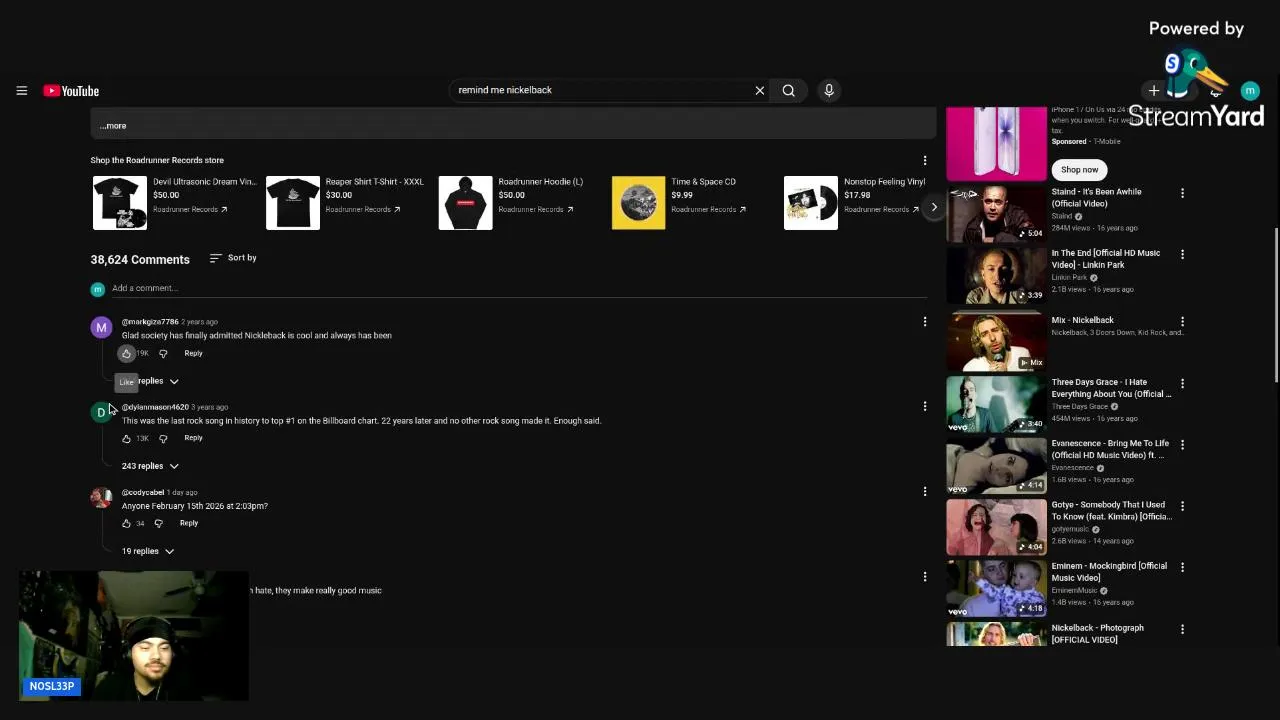The height and width of the screenshot is (720, 1280).
Task: Open the Create plus button
Action: pyautogui.click(x=1154, y=91)
